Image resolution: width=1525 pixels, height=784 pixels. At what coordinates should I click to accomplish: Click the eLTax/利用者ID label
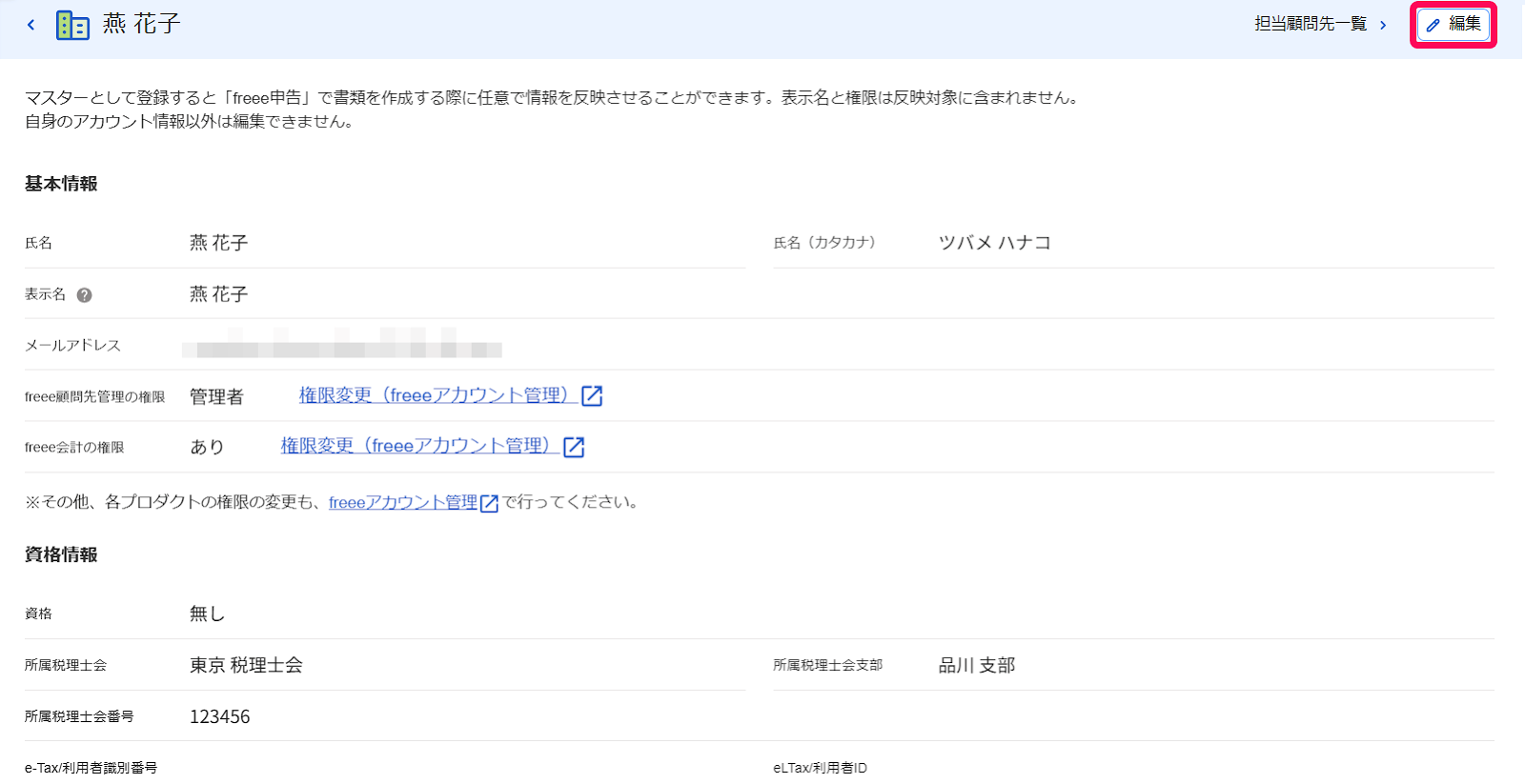(820, 768)
